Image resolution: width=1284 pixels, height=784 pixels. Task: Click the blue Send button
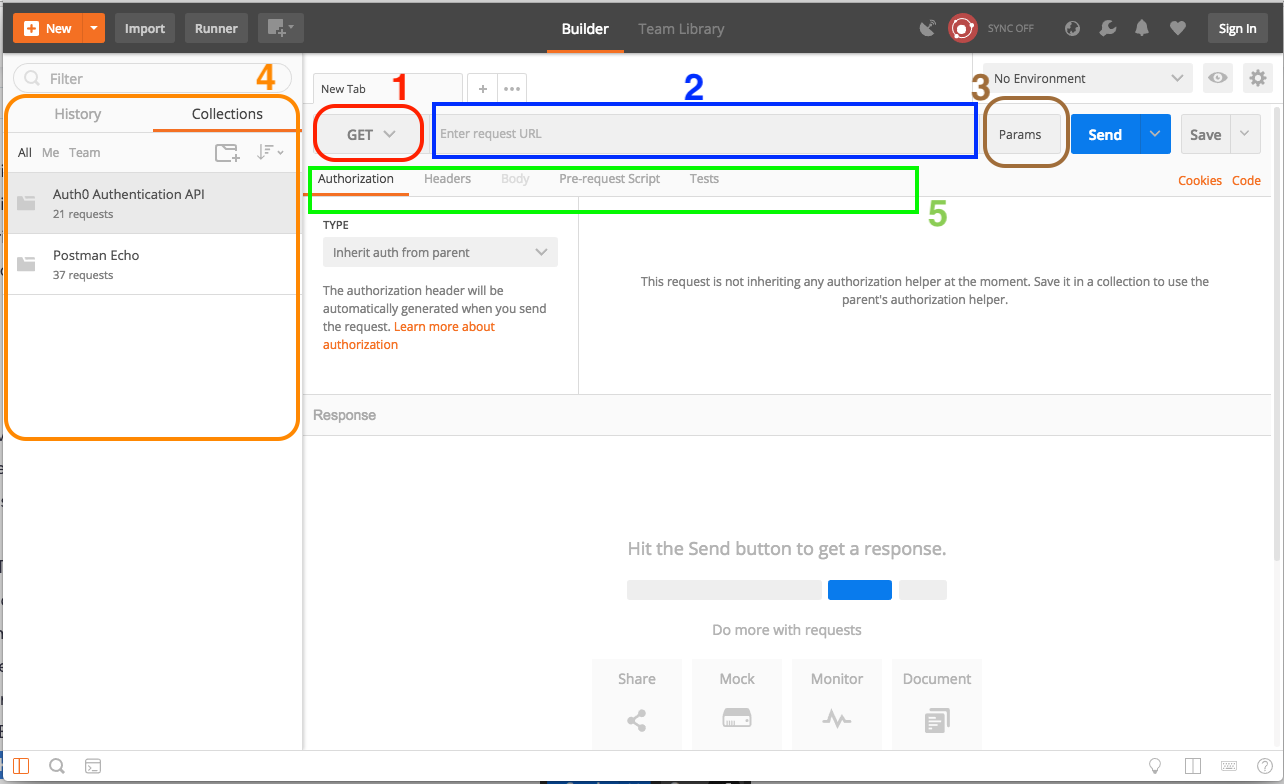(1105, 134)
